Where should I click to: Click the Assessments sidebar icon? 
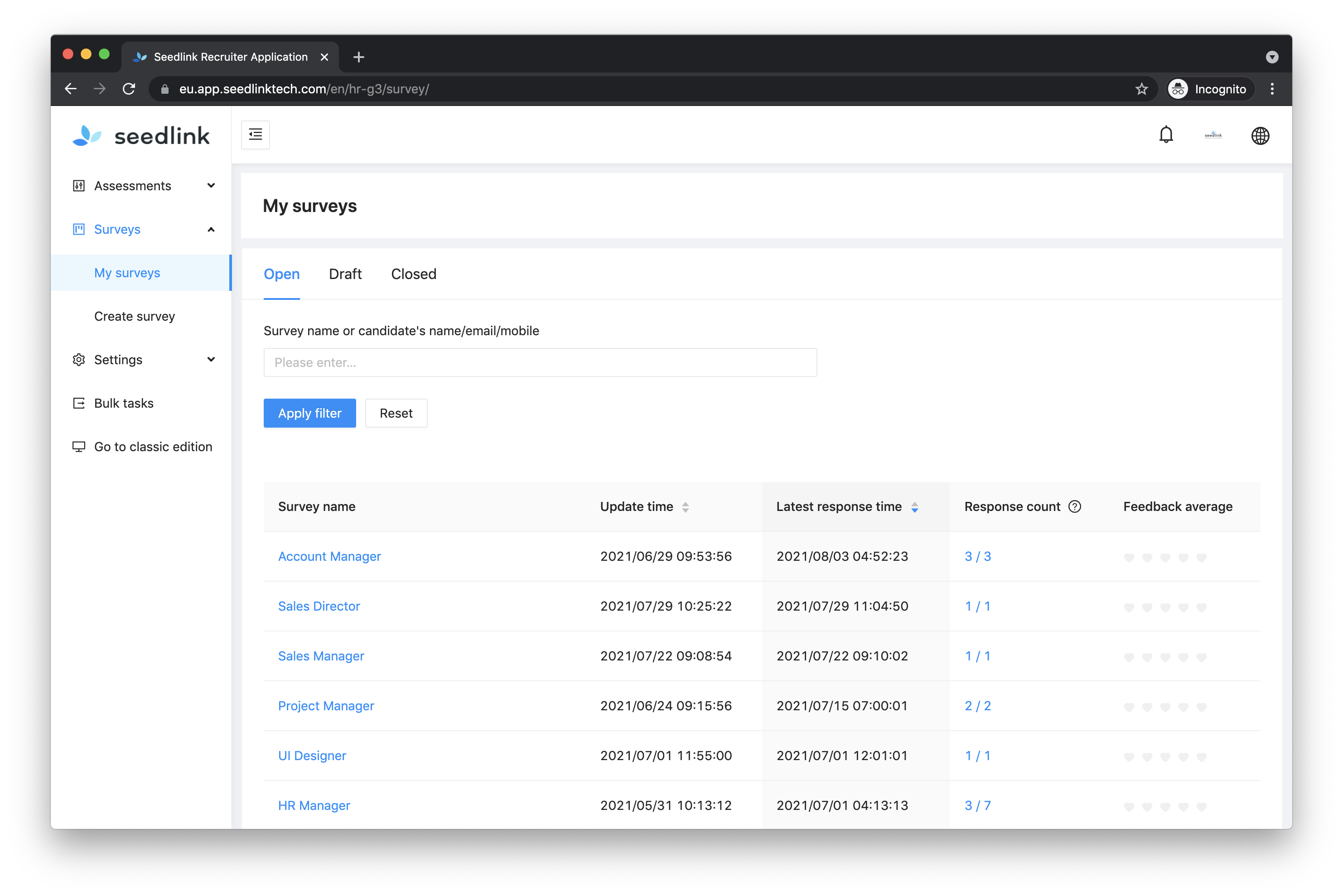pyautogui.click(x=79, y=186)
